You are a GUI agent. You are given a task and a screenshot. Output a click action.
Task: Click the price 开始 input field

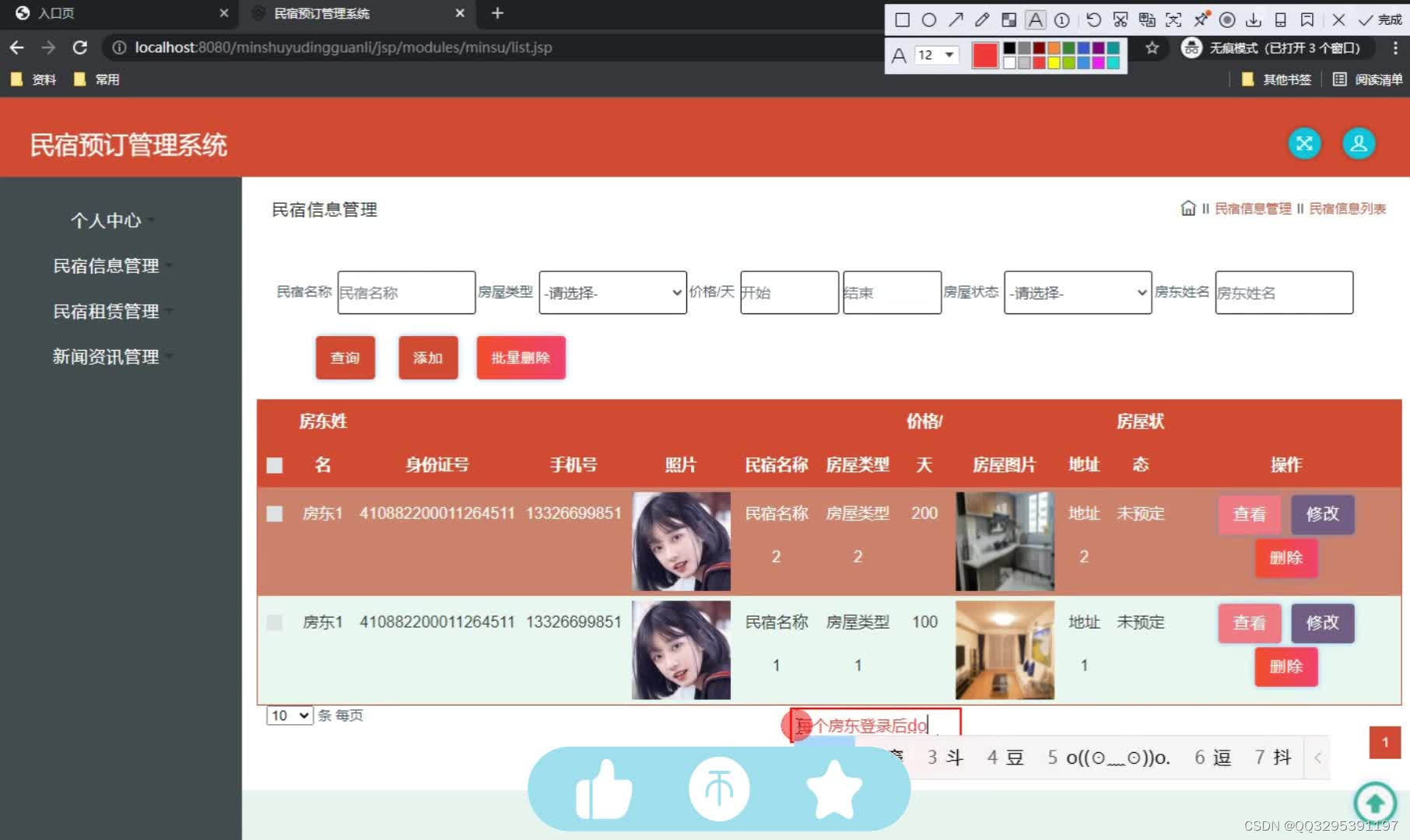point(789,292)
